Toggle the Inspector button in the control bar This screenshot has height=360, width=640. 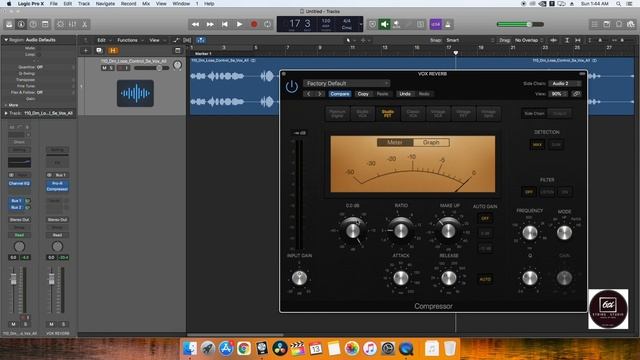coord(21,24)
